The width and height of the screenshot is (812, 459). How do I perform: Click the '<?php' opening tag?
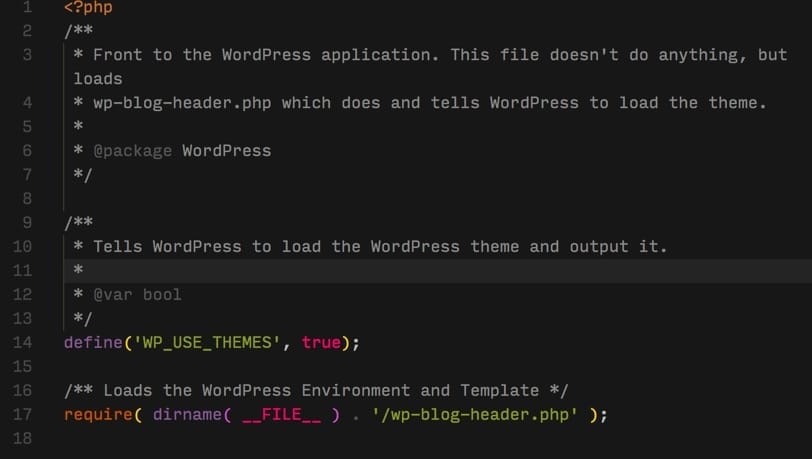[88, 7]
